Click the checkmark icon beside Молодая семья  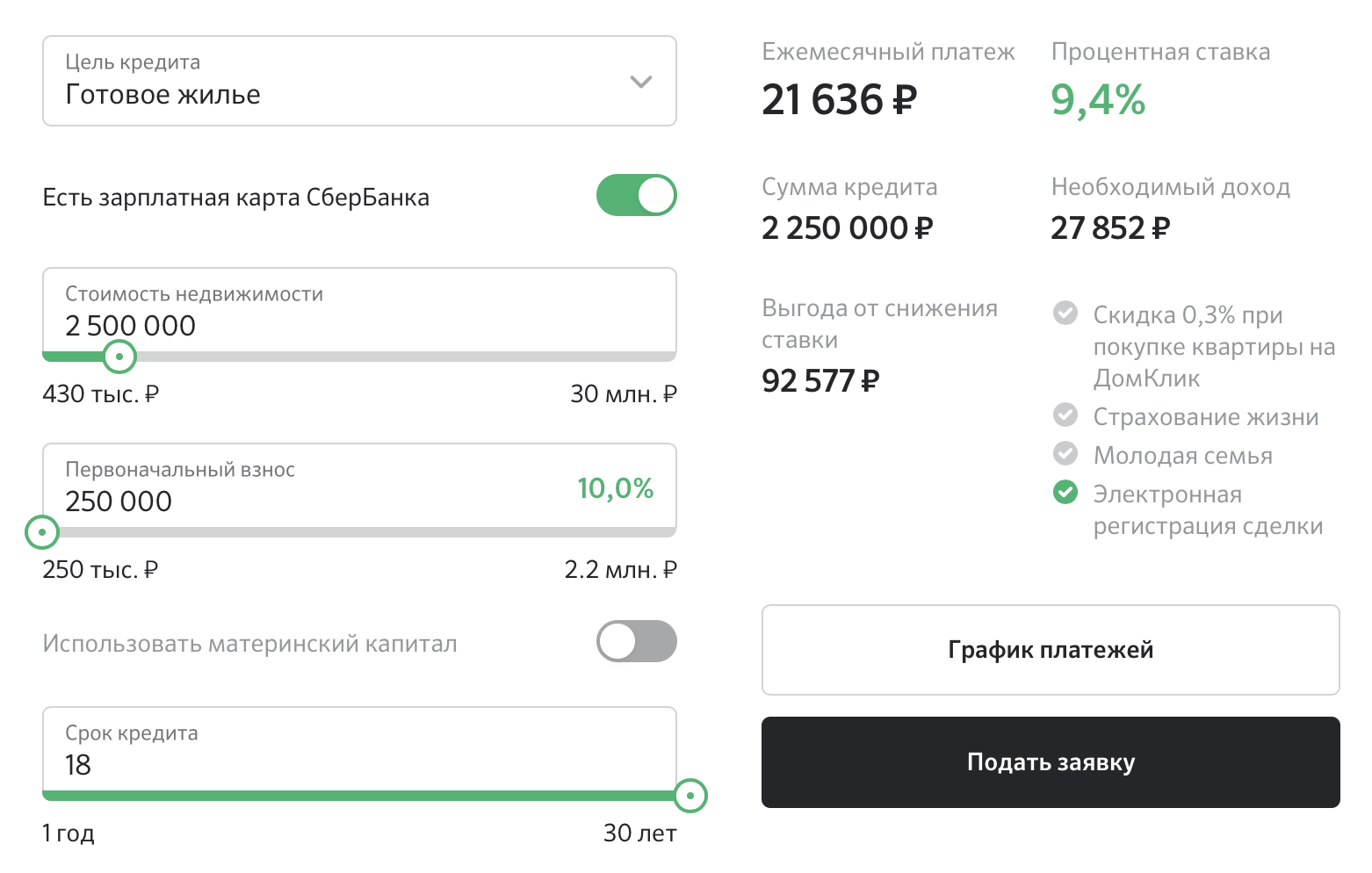(x=1065, y=453)
